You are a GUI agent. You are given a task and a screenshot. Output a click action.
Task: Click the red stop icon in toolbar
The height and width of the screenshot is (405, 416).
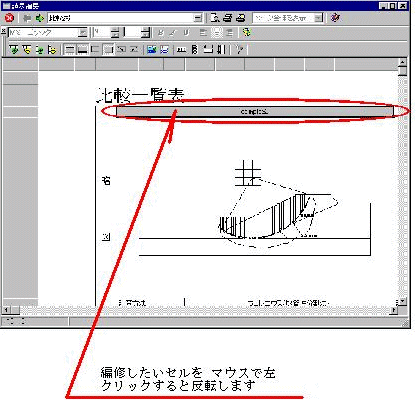9,18
